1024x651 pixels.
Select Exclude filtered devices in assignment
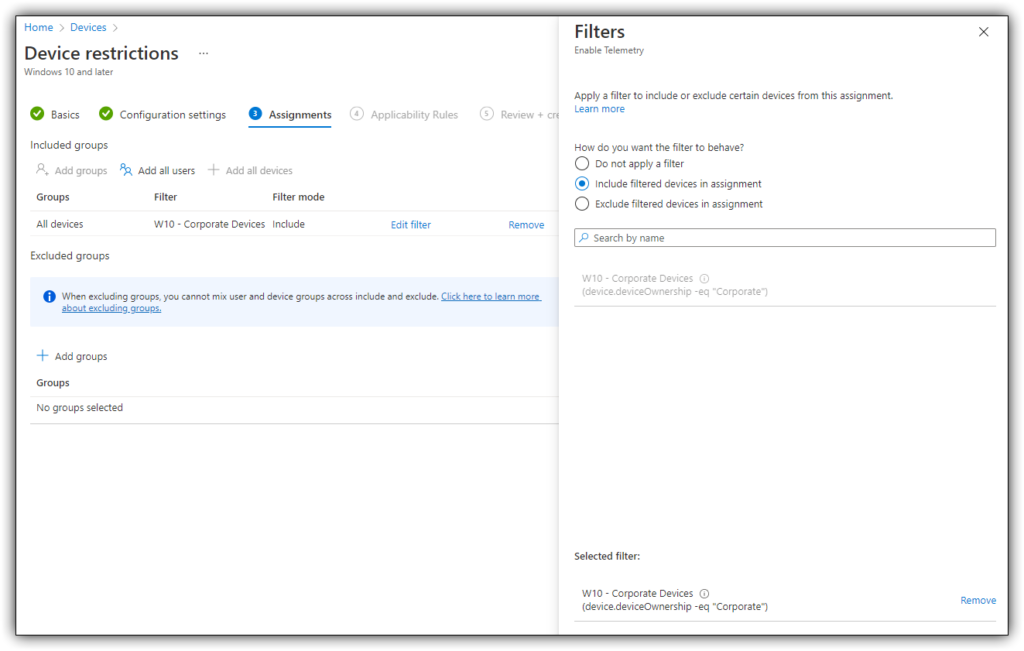(x=582, y=204)
